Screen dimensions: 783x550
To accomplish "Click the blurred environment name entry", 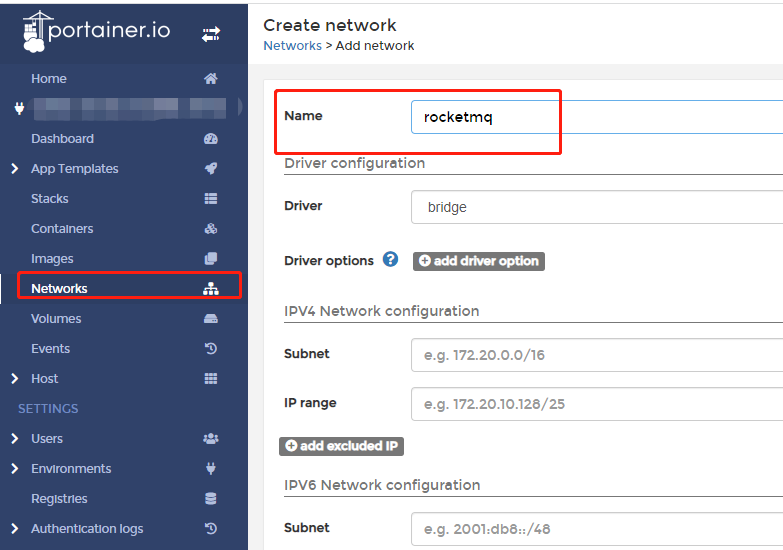I will [131, 108].
